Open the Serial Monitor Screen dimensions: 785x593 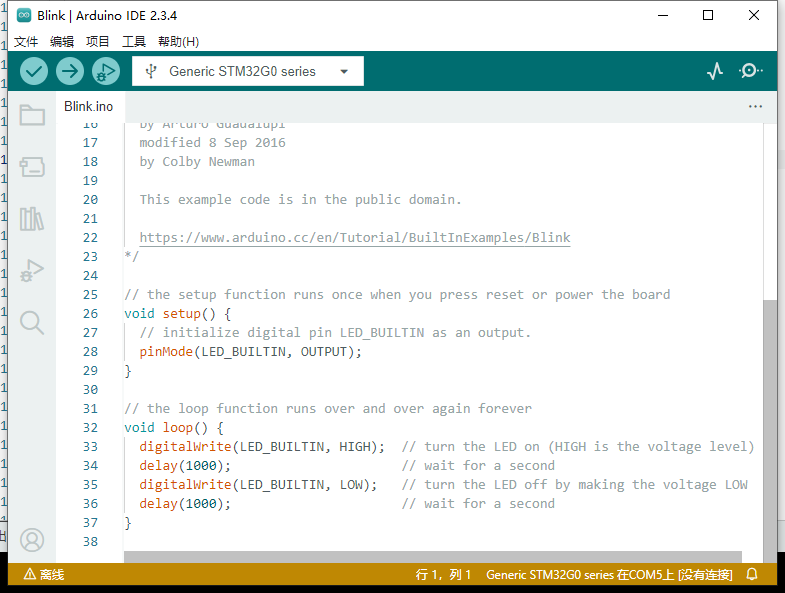750,71
